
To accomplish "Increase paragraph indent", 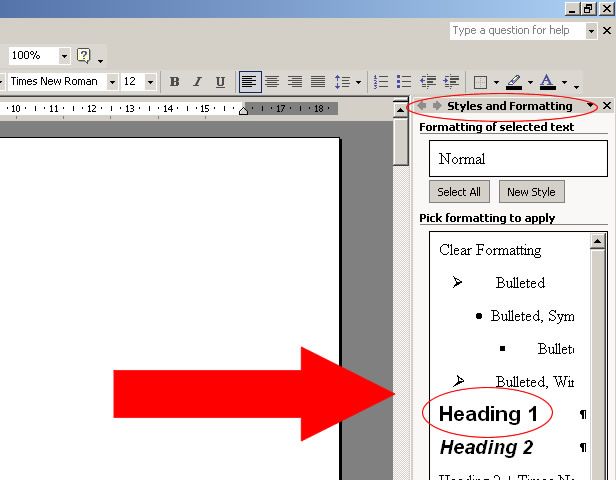I will click(450, 82).
